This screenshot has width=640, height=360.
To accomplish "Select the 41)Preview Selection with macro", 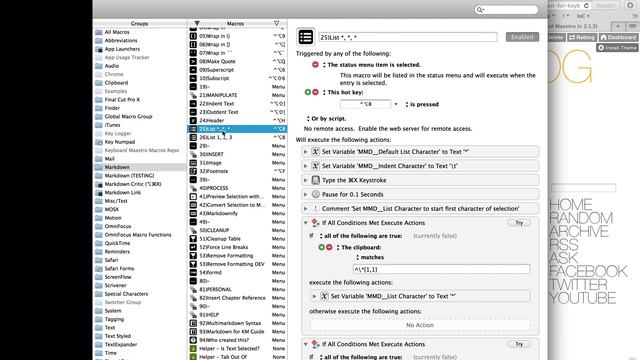I will [x=237, y=197].
